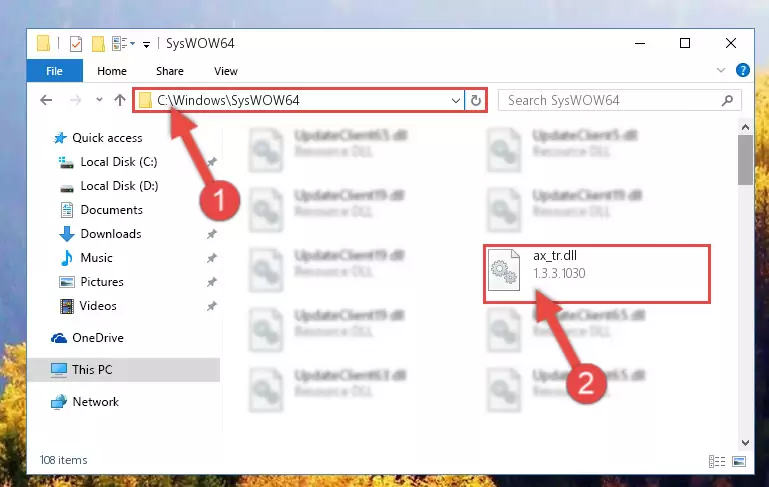The width and height of the screenshot is (769, 487).
Task: Open the Customize Quick Access Toolbar dropdown
Action: pyautogui.click(x=146, y=45)
